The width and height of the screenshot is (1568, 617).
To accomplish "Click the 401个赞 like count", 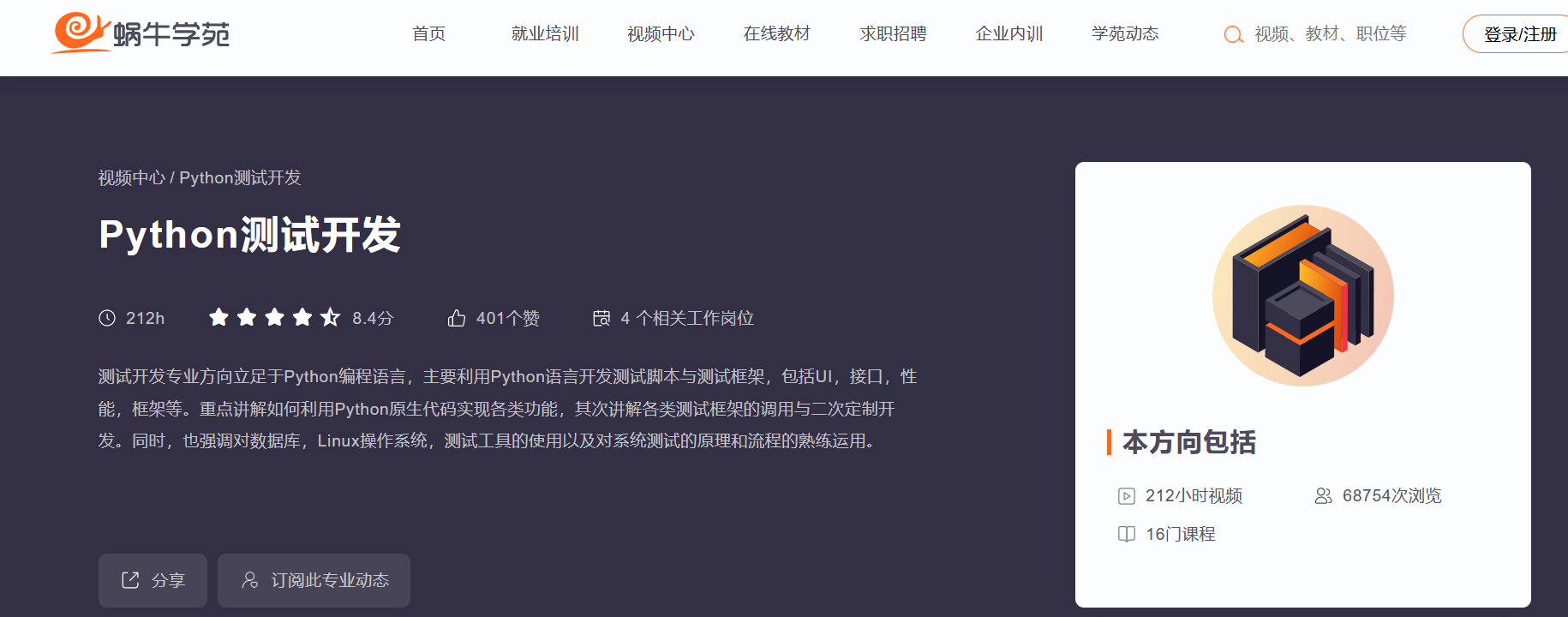I will click(x=508, y=318).
